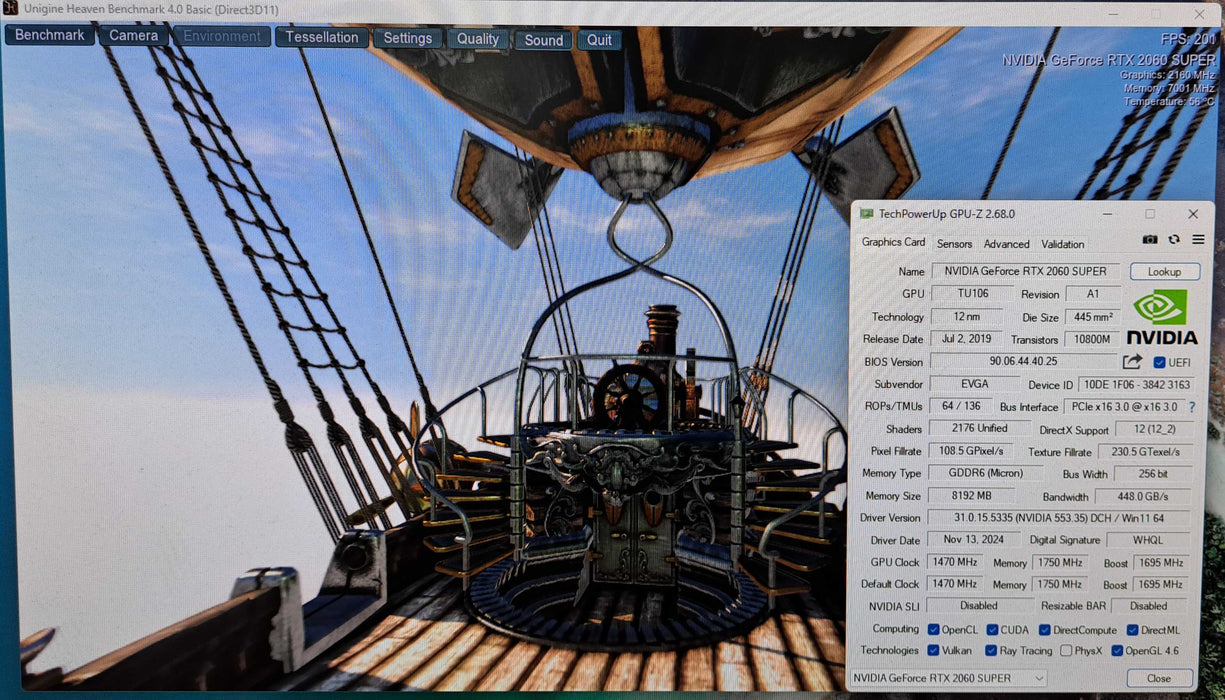Switch to the Validation tab
This screenshot has height=700, width=1225.
coord(1062,244)
